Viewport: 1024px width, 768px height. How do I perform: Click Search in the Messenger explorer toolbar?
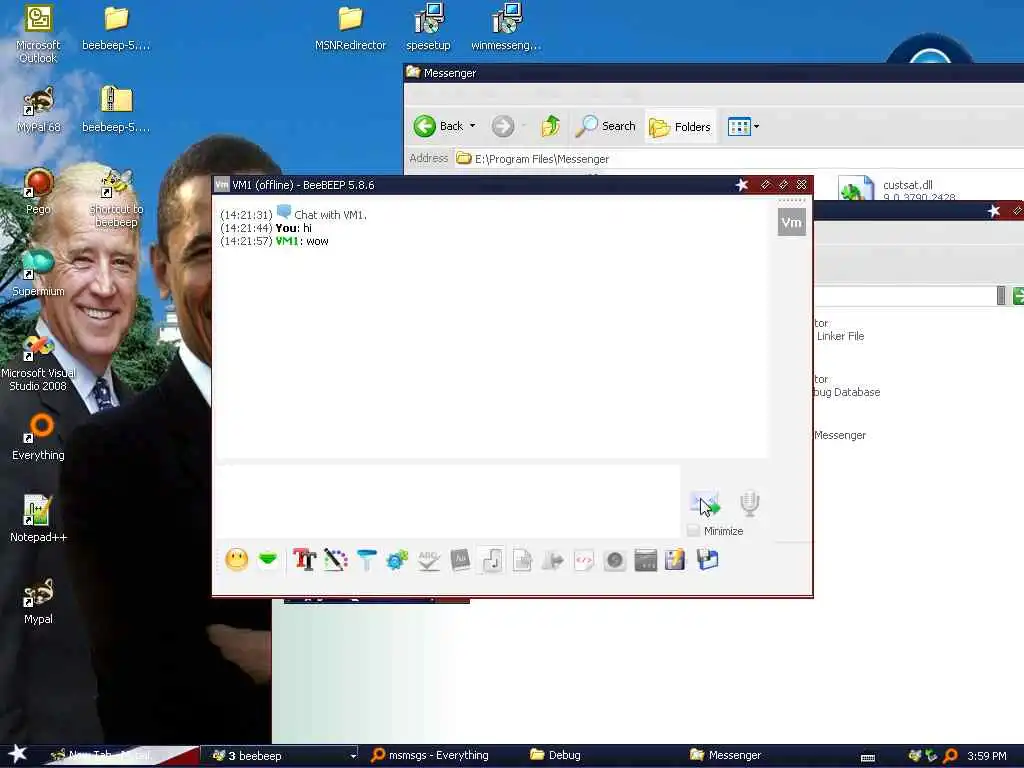tap(605, 126)
